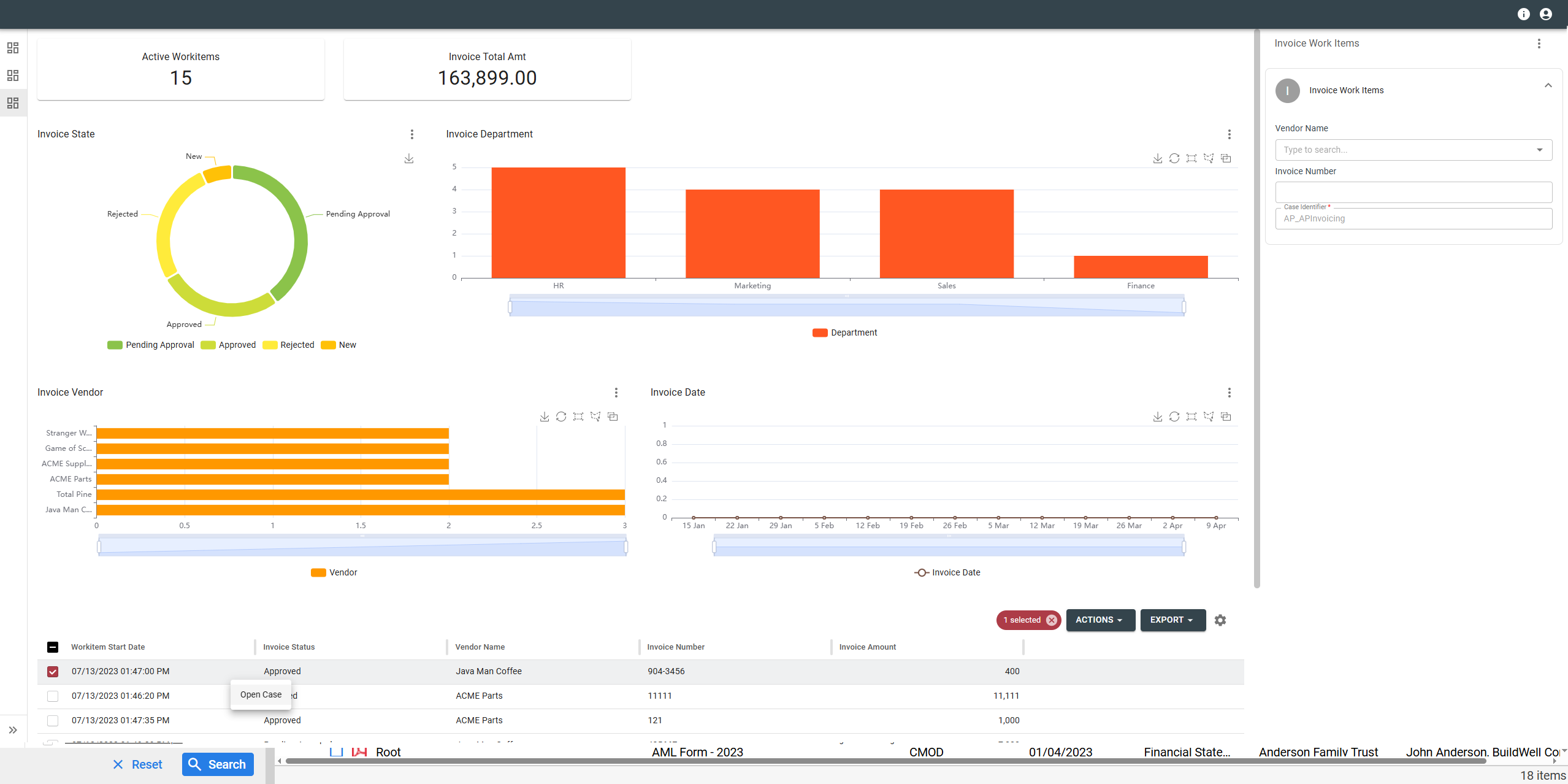Collapse the Invoice Work Items panel
This screenshot has height=784, width=1568.
pos(1548,85)
